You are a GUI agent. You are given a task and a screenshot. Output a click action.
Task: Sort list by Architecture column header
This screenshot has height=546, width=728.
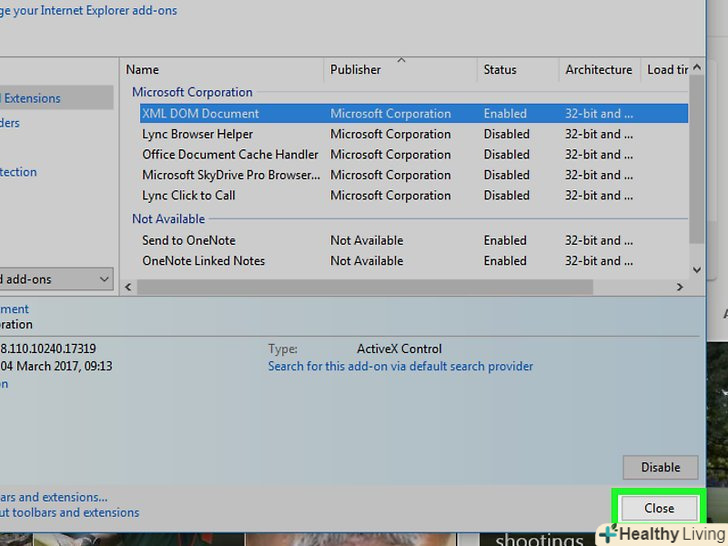pos(598,70)
